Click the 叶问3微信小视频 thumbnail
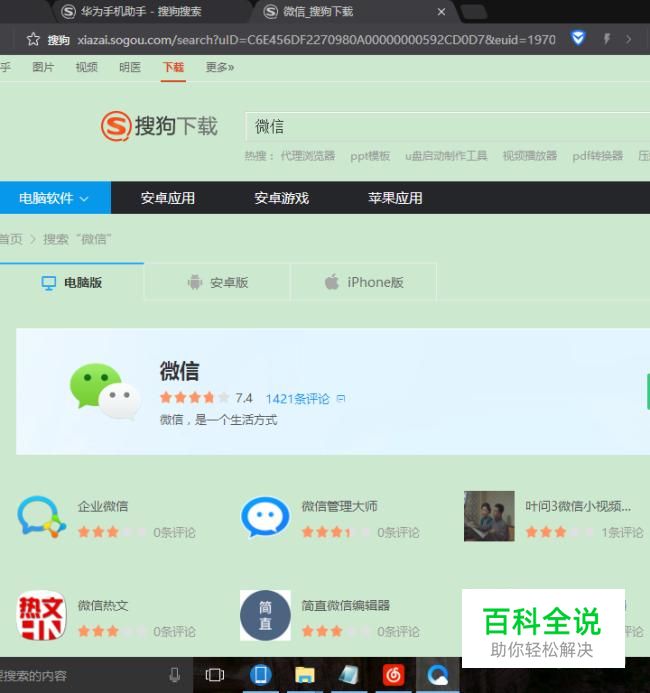This screenshot has height=693, width=650. (x=489, y=516)
